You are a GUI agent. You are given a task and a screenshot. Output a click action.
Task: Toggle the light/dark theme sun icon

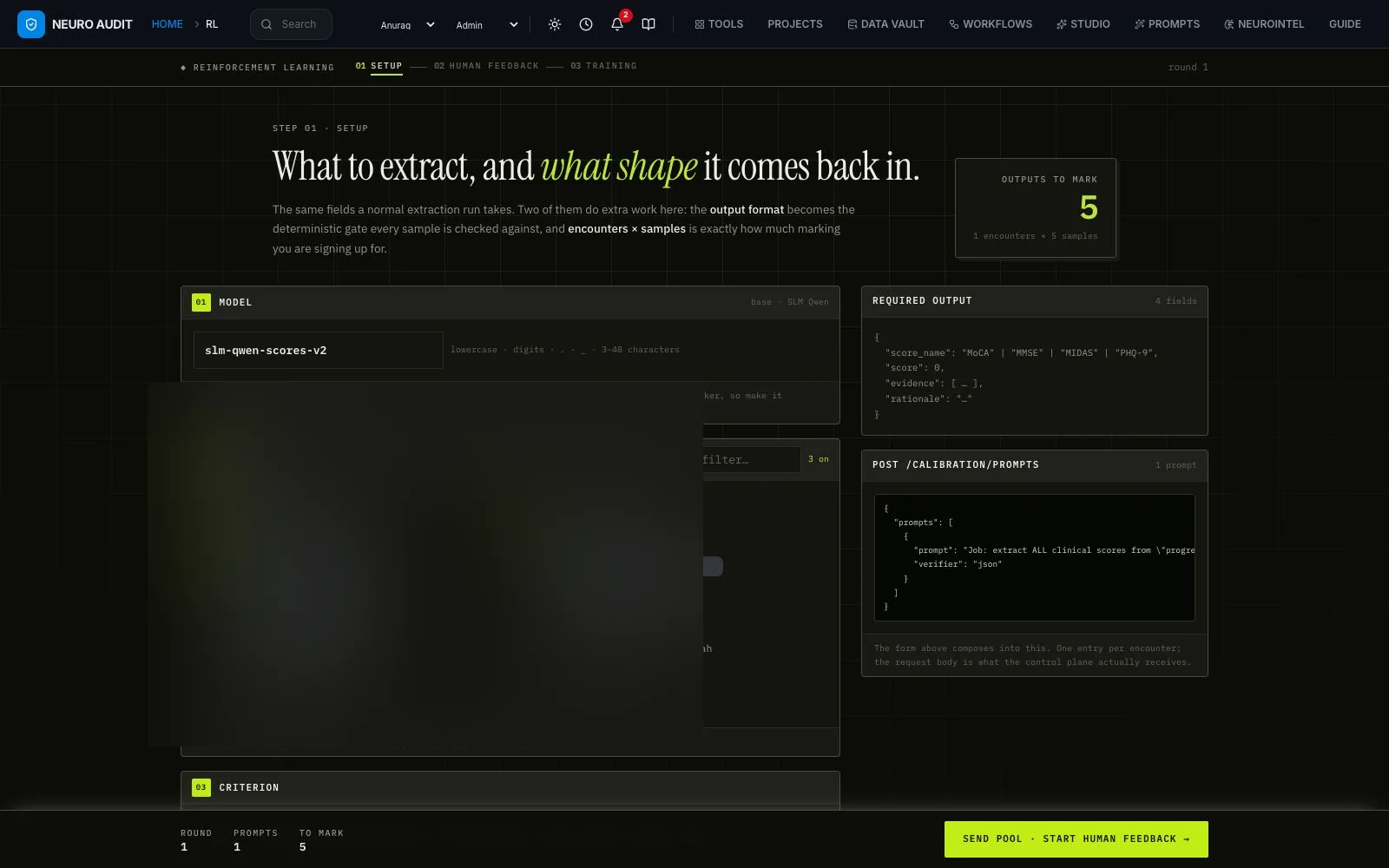tap(555, 24)
